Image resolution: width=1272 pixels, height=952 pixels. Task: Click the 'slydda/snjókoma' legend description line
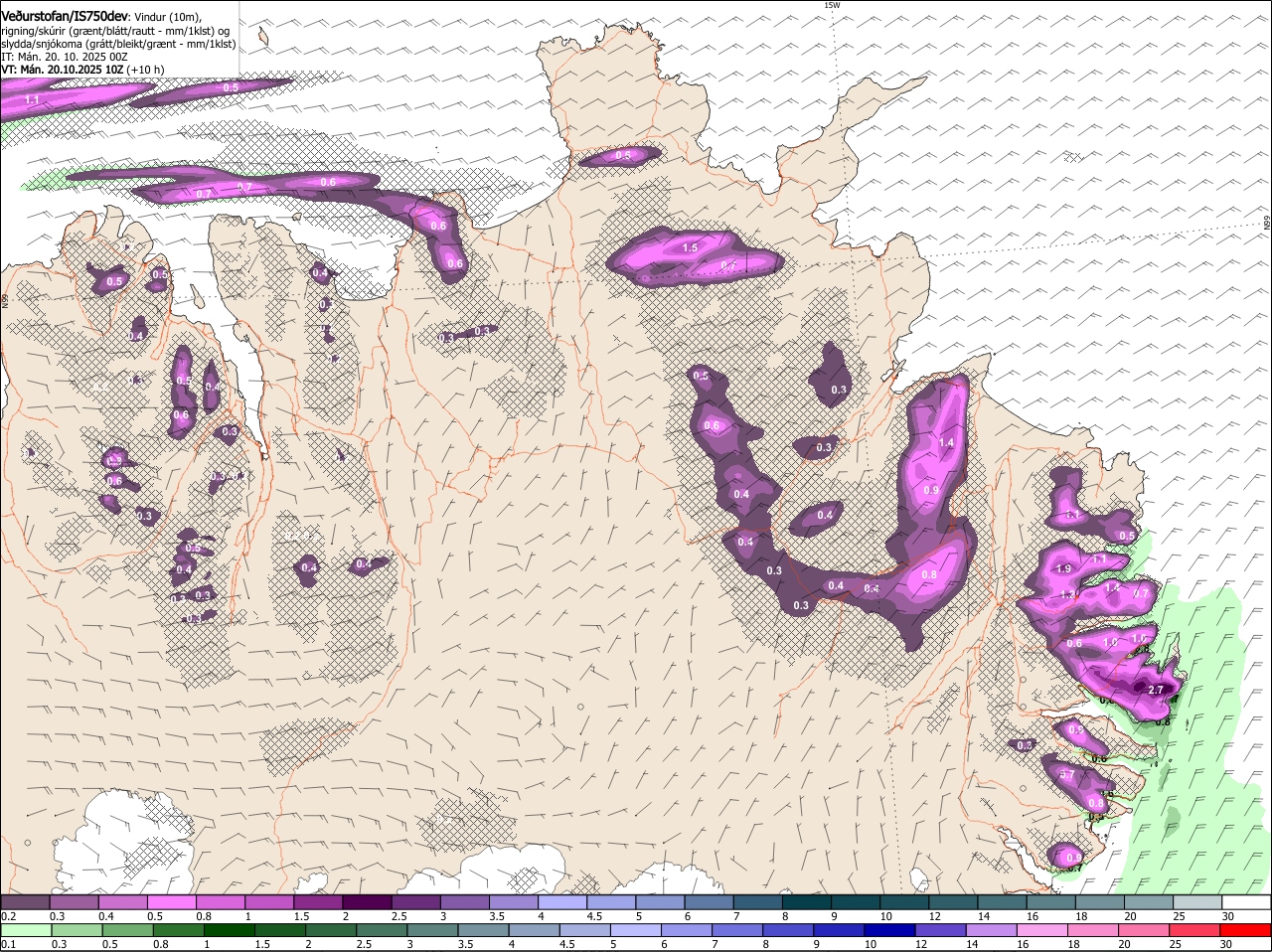pos(118,44)
